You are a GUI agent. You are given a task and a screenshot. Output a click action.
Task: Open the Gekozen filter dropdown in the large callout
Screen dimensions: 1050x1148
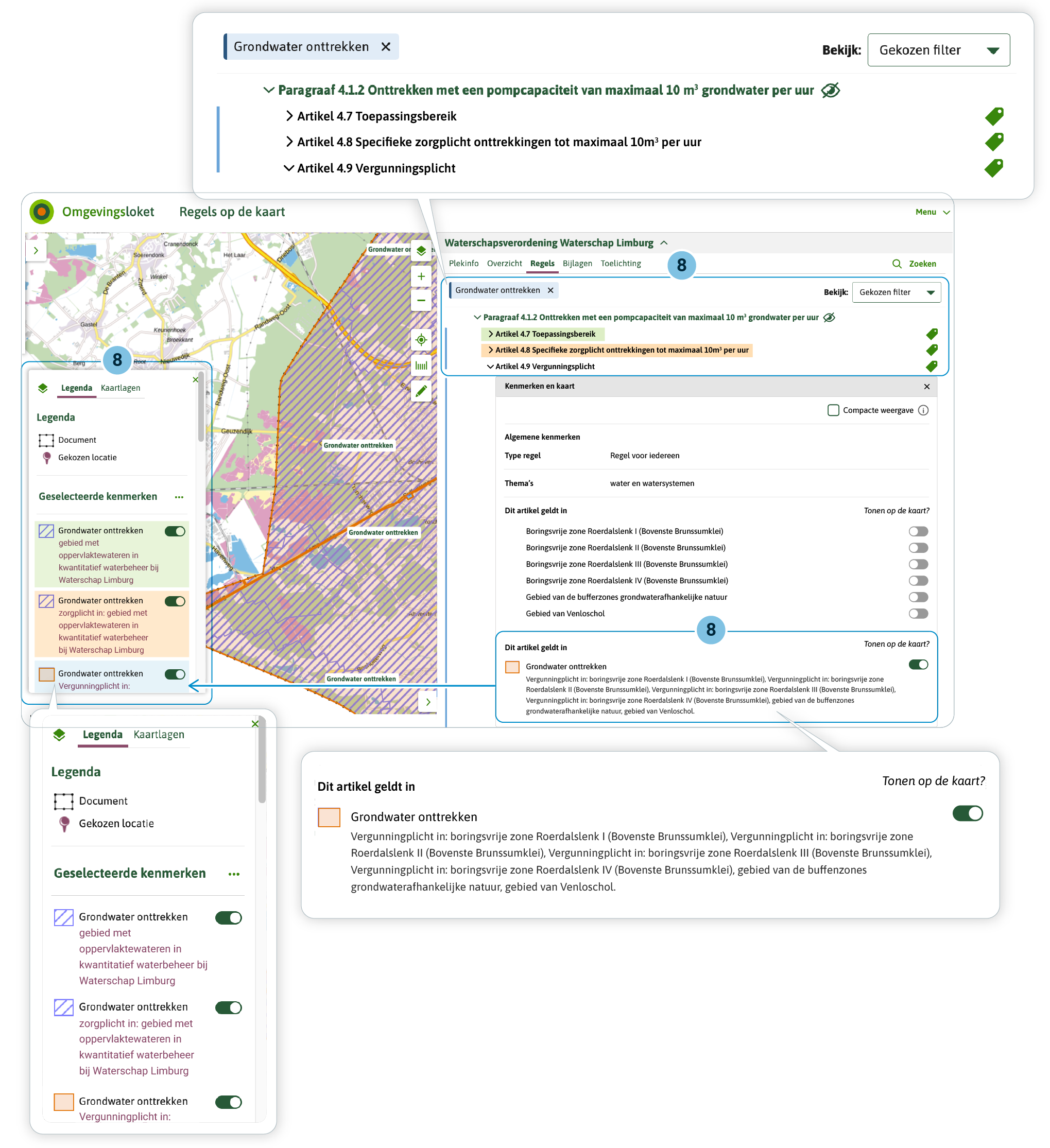938,50
